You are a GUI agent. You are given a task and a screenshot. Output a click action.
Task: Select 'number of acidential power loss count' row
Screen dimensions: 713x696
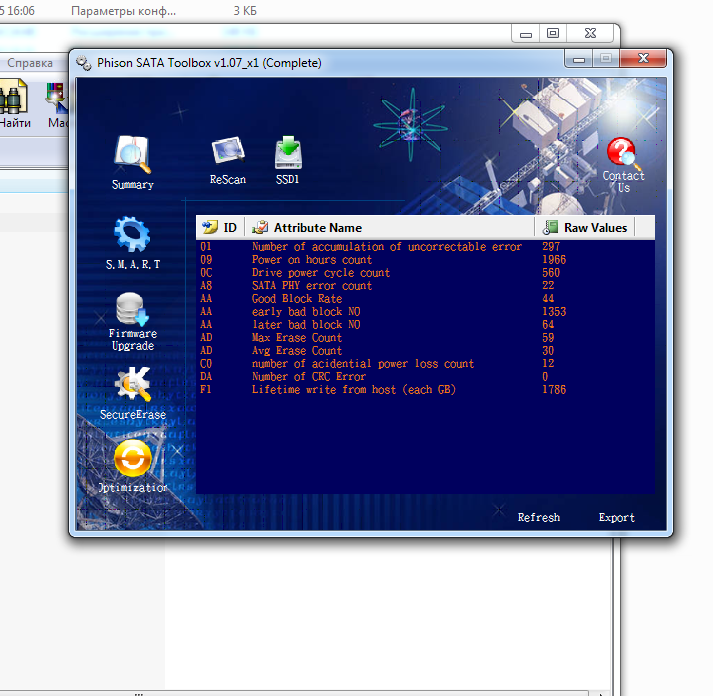tap(425, 364)
